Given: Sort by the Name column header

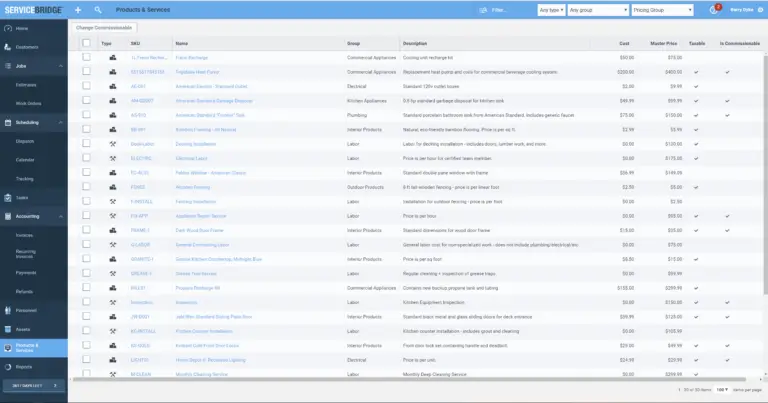Looking at the screenshot, I should 182,44.
